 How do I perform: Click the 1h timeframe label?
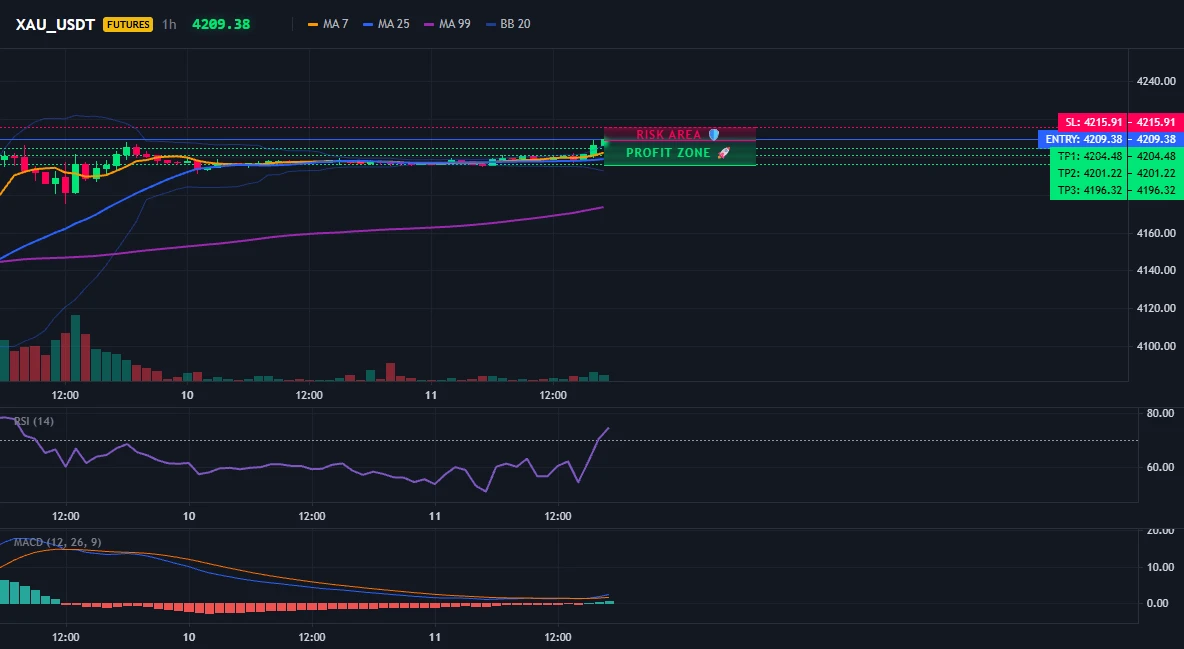169,24
